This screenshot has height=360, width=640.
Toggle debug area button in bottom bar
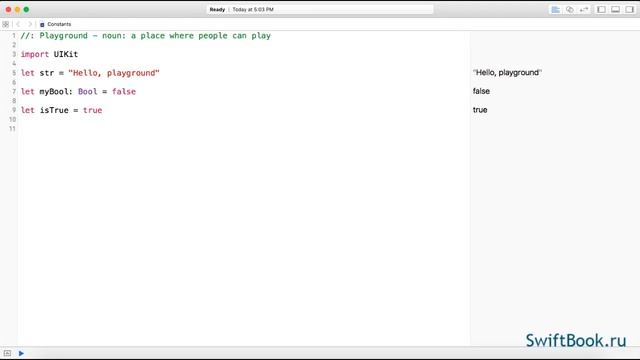7,353
